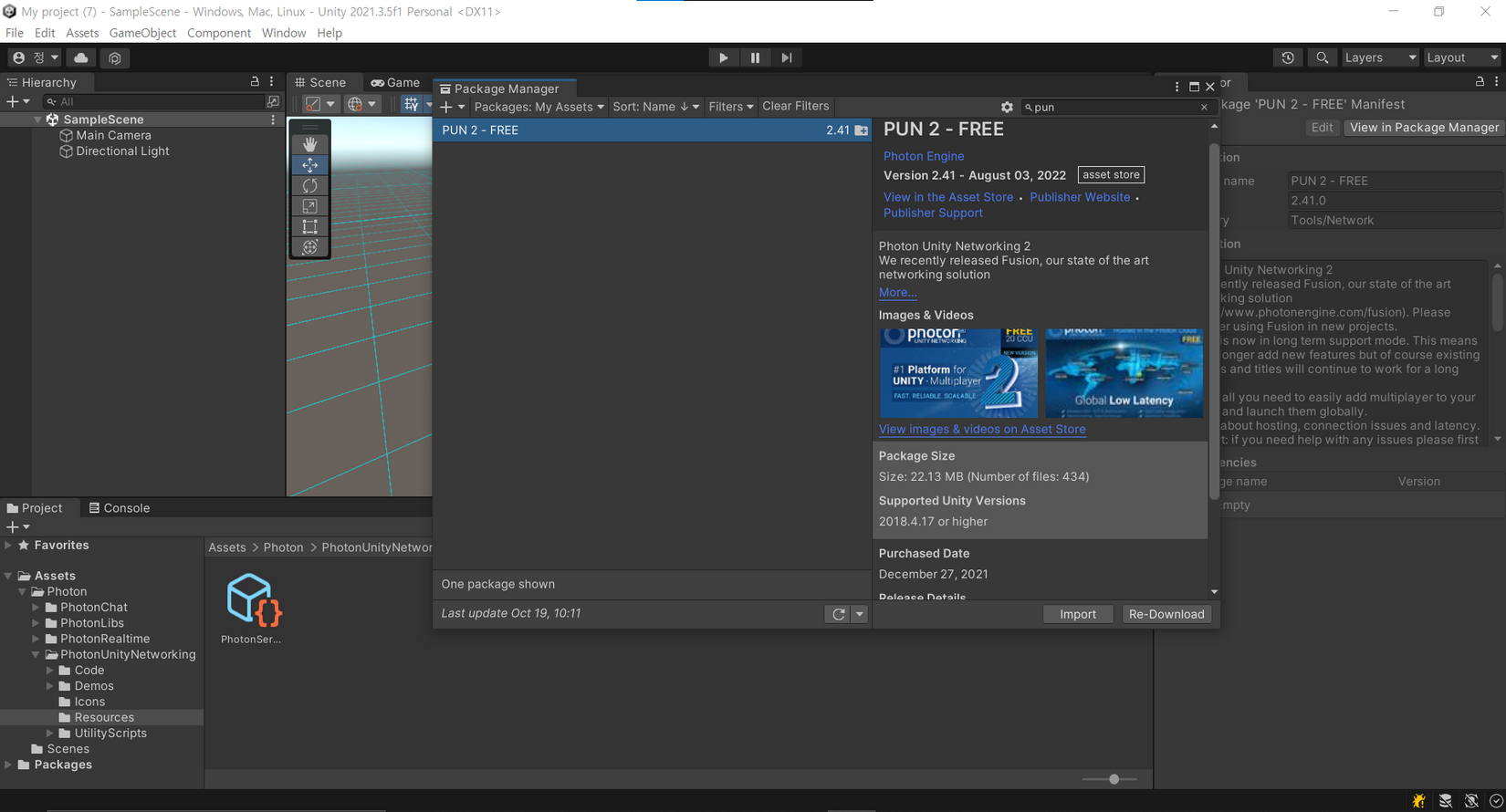Open the Publisher Website link
The image size is (1506, 812).
[x=1080, y=197]
